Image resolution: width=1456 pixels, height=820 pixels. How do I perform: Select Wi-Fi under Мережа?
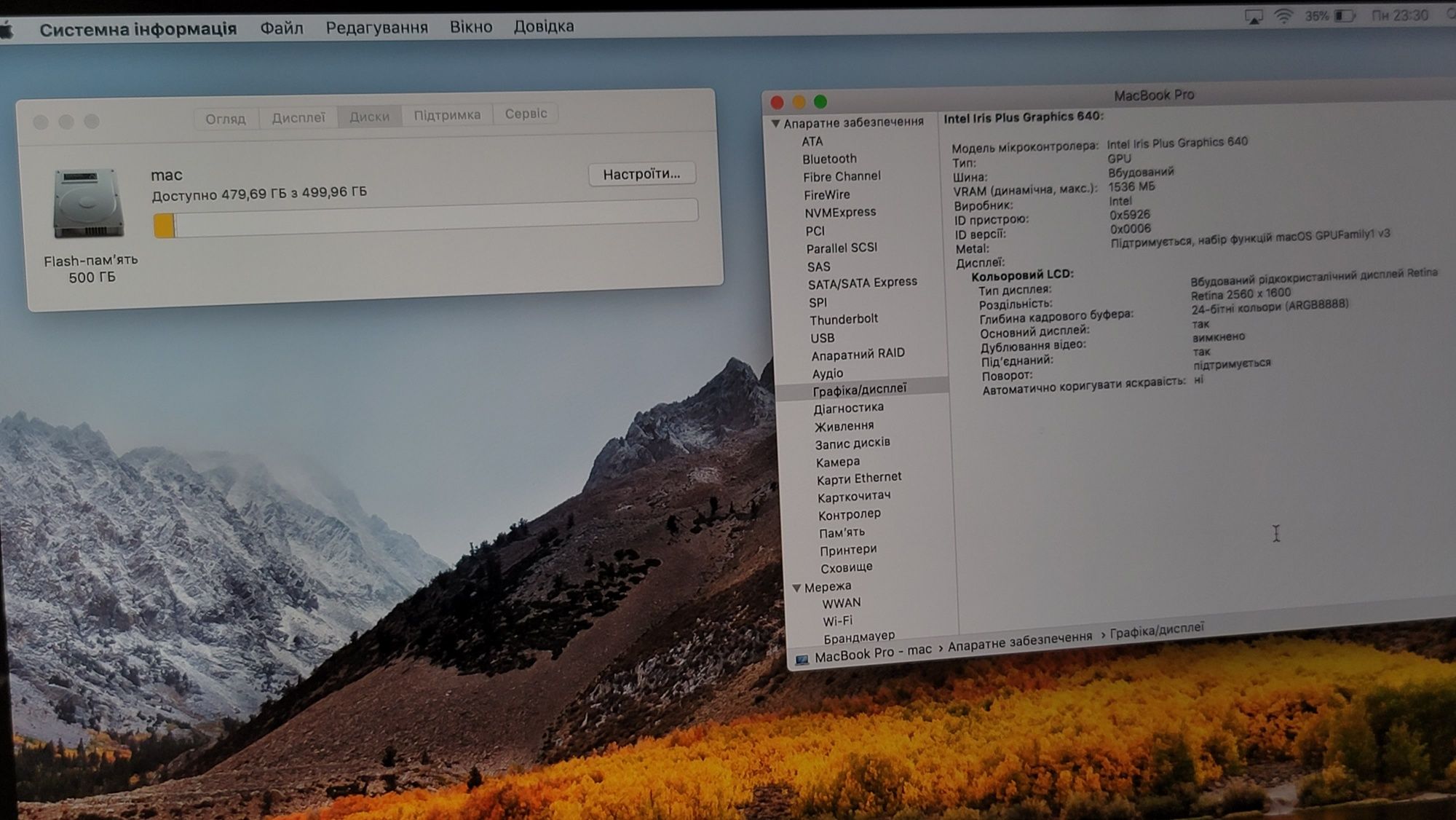837,622
